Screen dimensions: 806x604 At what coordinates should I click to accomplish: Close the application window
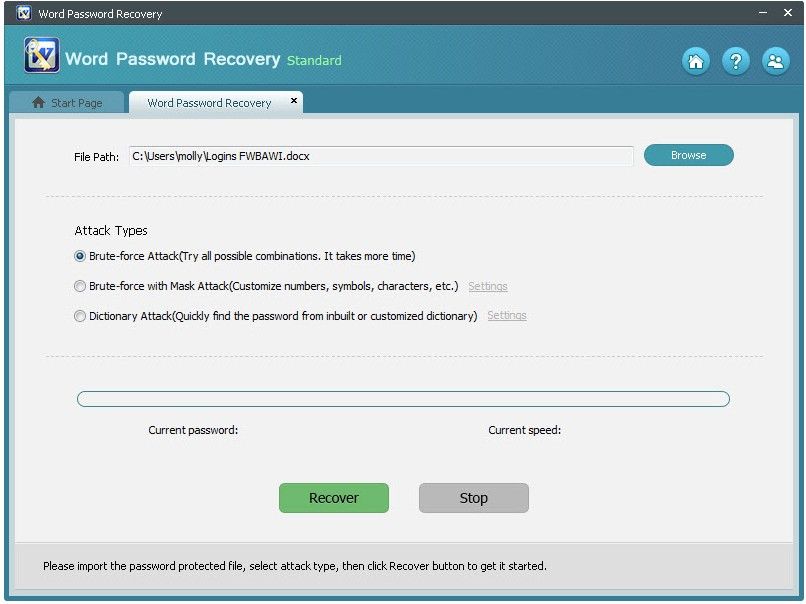click(787, 12)
